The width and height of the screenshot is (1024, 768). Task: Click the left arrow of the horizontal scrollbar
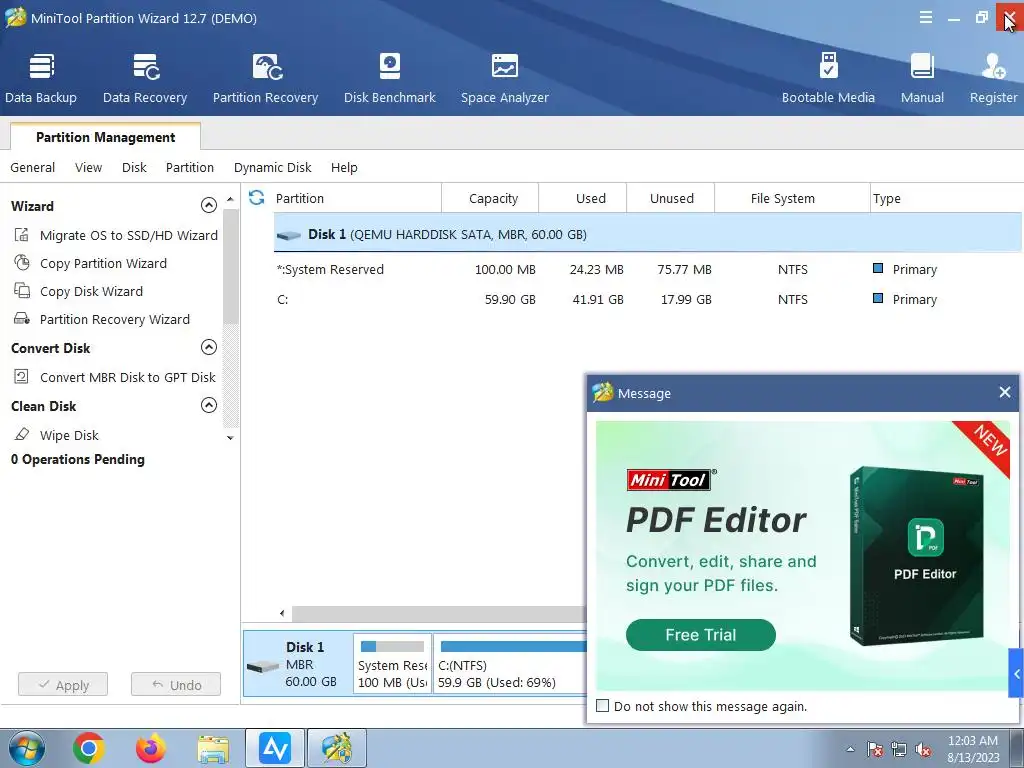[282, 613]
